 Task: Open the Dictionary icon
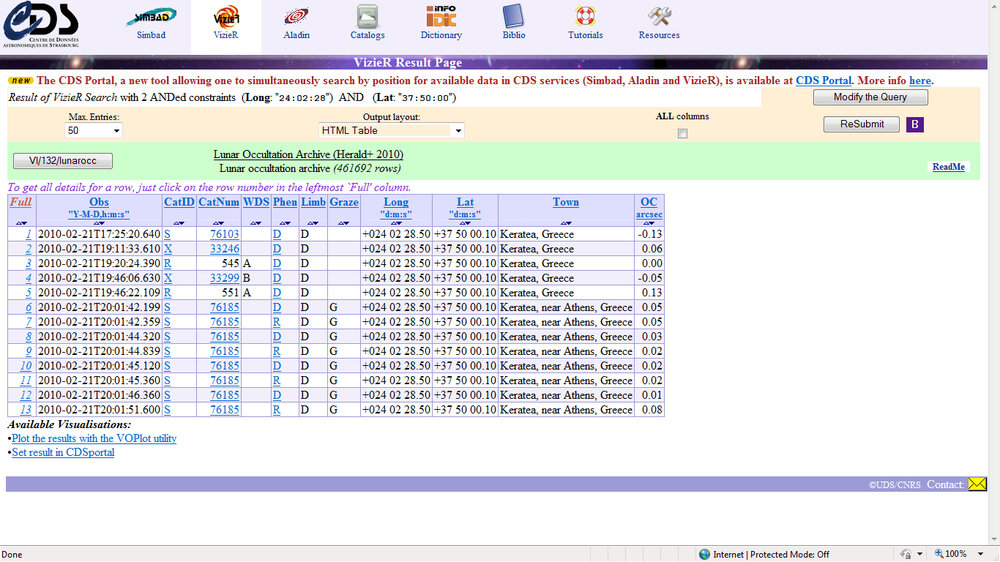tap(441, 17)
